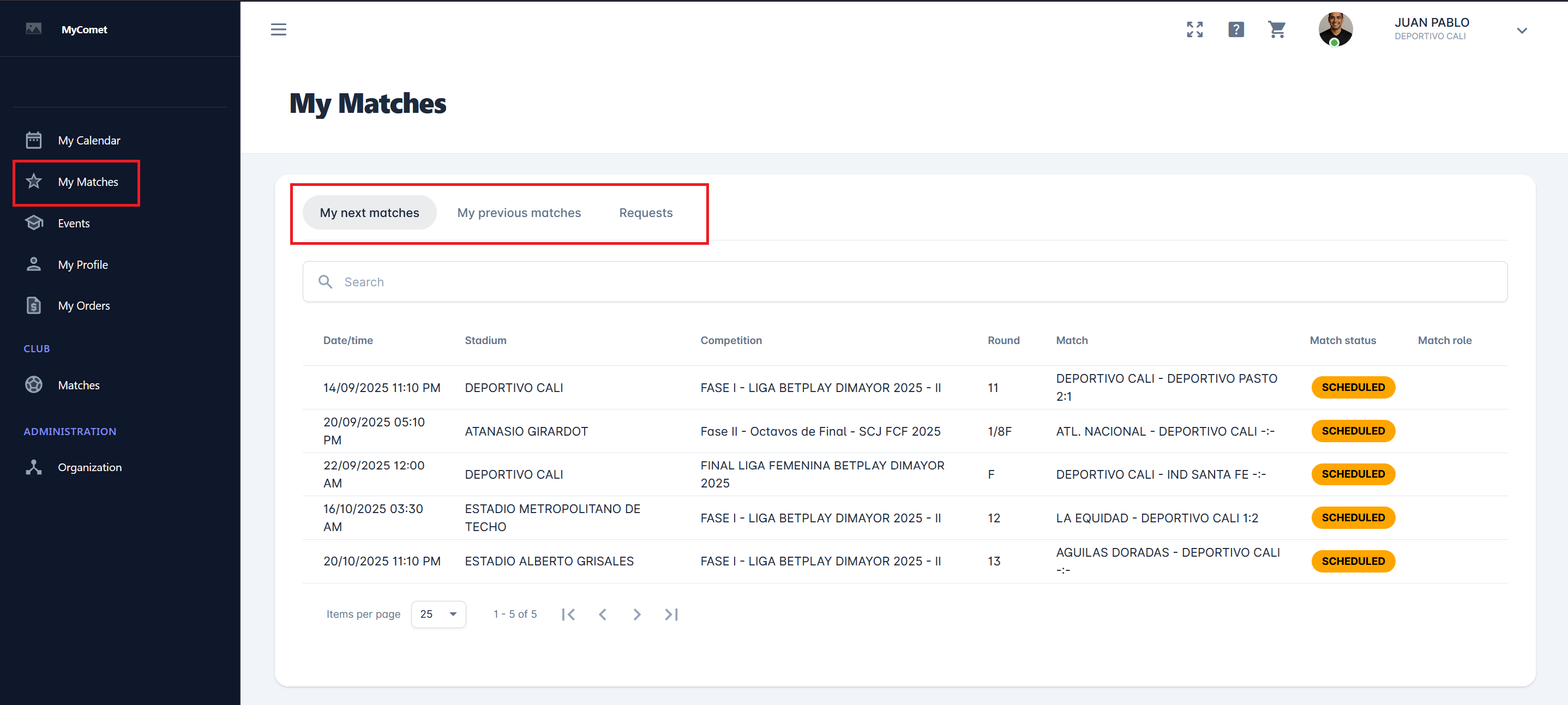1568x705 pixels.
Task: Go to next page arrow
Action: tap(636, 614)
